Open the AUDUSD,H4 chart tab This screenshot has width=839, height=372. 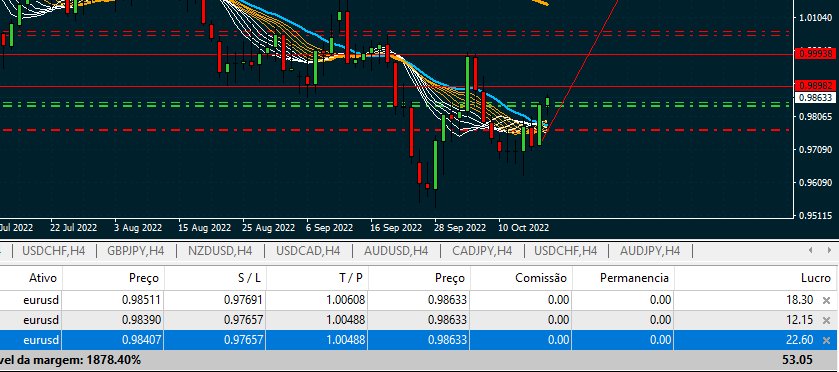coord(396,250)
